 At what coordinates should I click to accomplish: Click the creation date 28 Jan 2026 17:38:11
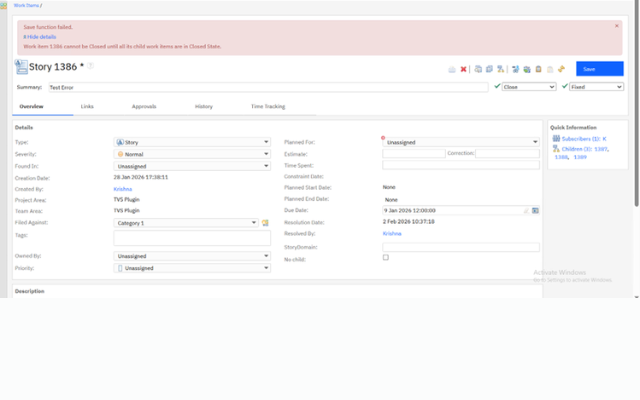pyautogui.click(x=141, y=177)
